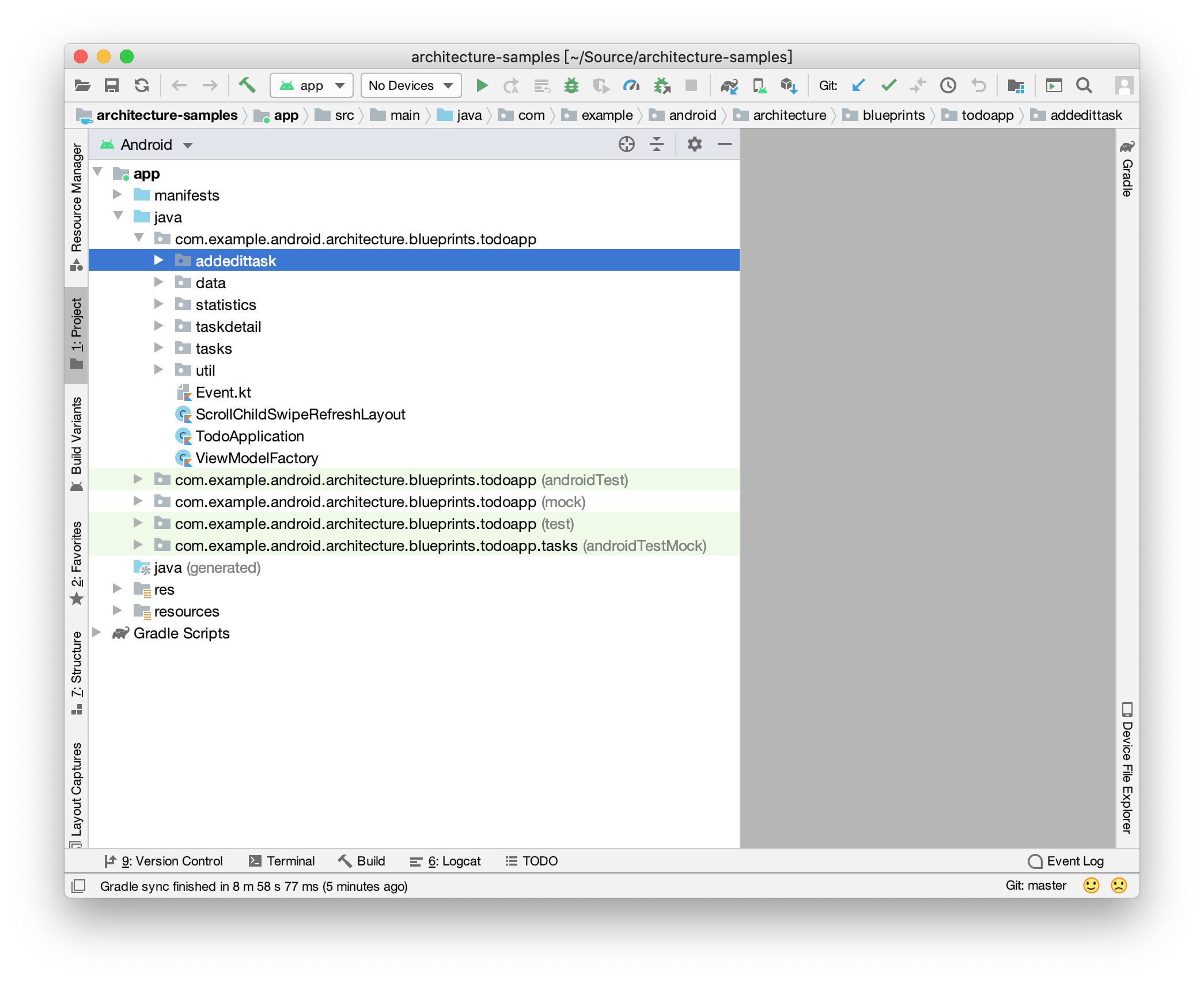
Task: Open the AVD Manager icon
Action: click(x=760, y=86)
